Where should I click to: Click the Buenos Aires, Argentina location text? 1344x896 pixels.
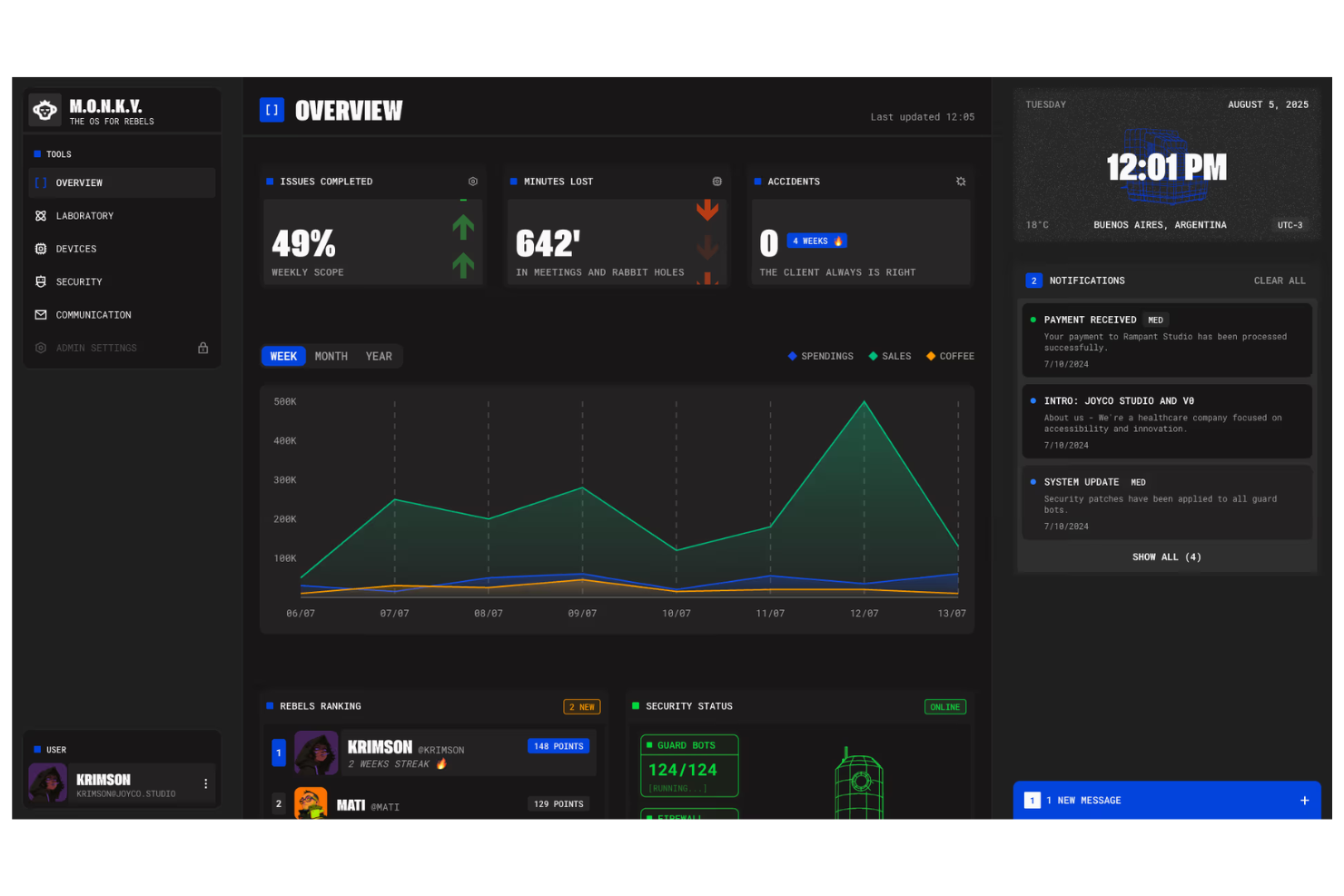pyautogui.click(x=1160, y=225)
